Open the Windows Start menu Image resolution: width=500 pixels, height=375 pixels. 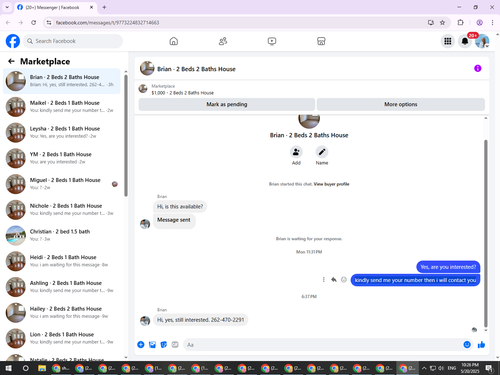click(x=8, y=368)
